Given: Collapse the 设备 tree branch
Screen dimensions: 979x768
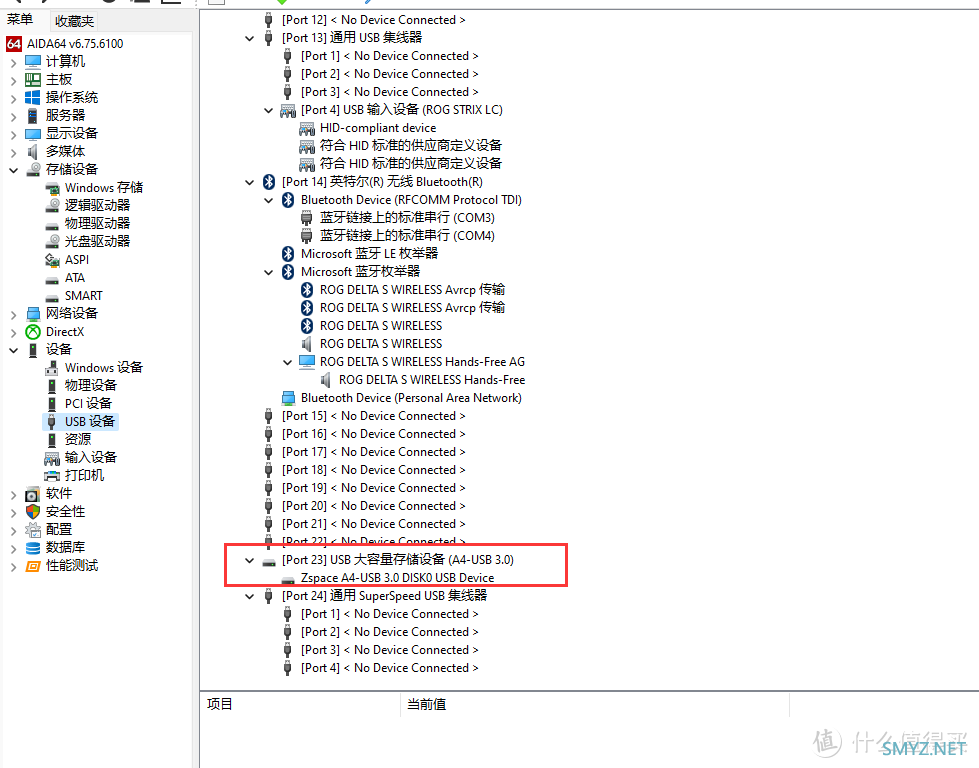Looking at the screenshot, I should pos(14,350).
